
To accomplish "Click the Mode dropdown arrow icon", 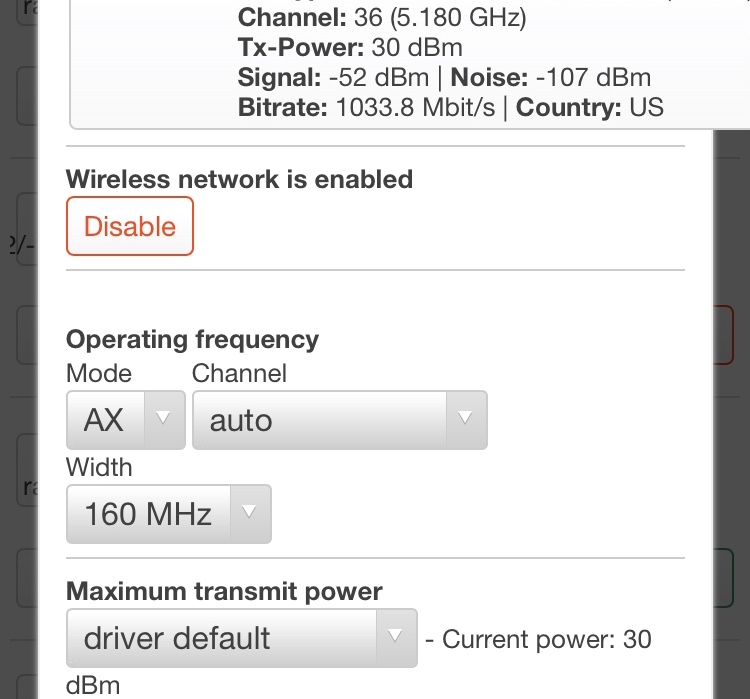I will (163, 418).
